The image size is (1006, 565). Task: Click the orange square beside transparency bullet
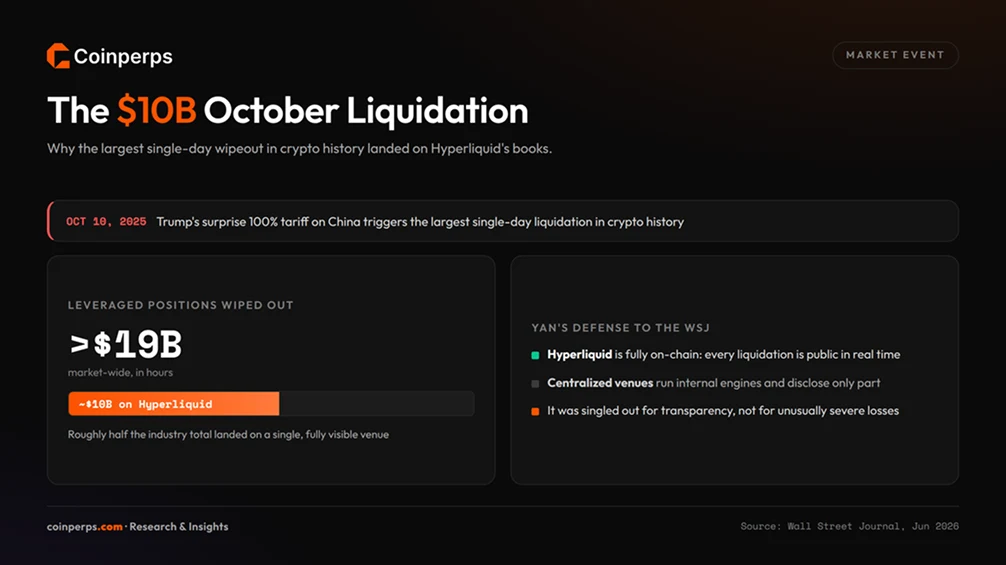point(535,411)
